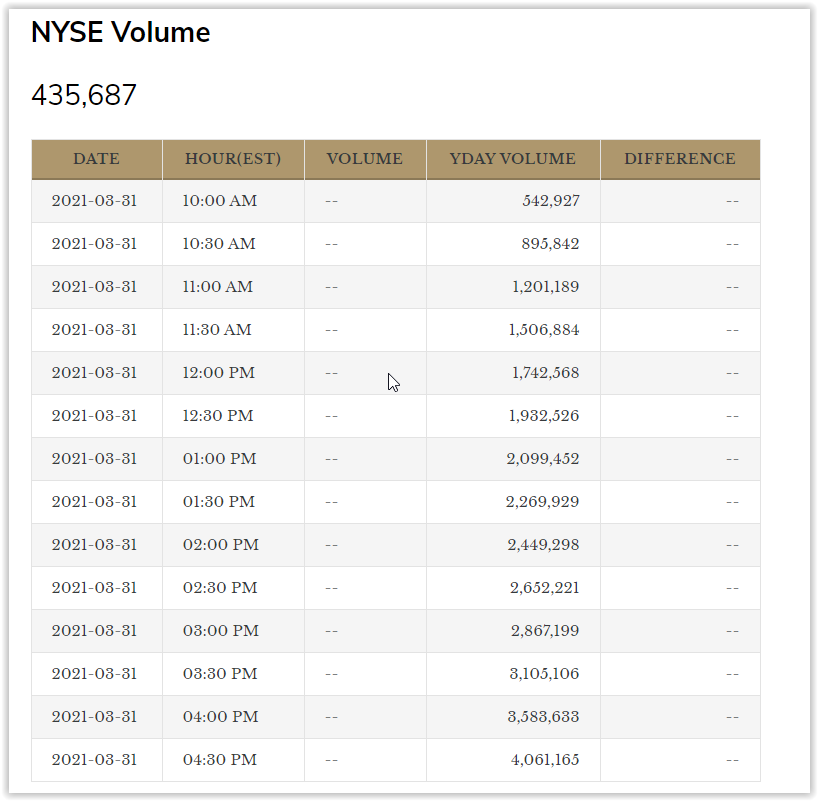Screen dimensions: 818x801
Task: Click yesterday volume 1,201,189
Action: click(546, 286)
